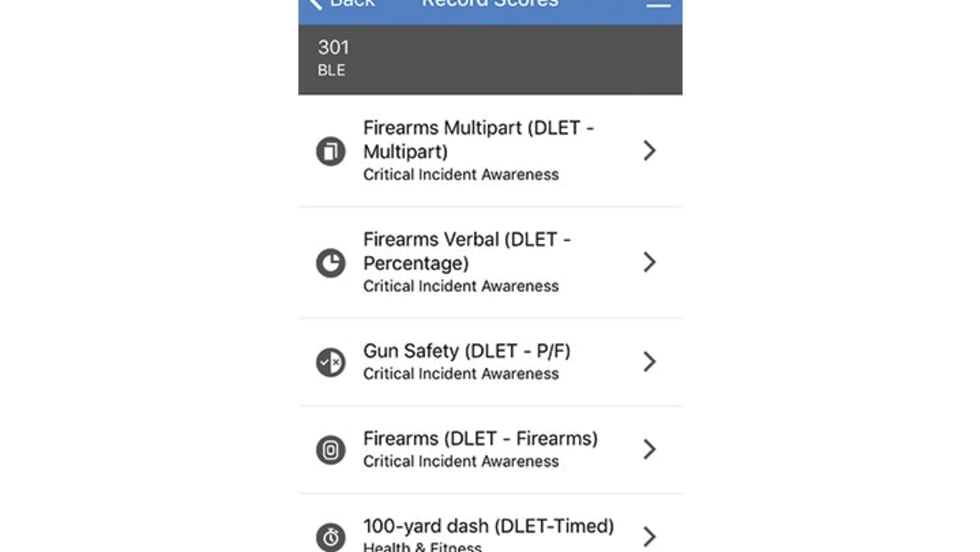980x552 pixels.
Task: Open the 100-yard dash (DLET-Timed) title
Action: coord(488,526)
